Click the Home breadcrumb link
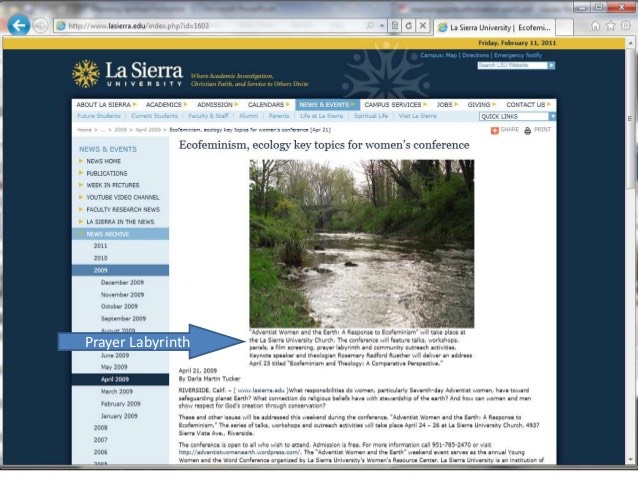The width and height of the screenshot is (638, 479). point(84,130)
